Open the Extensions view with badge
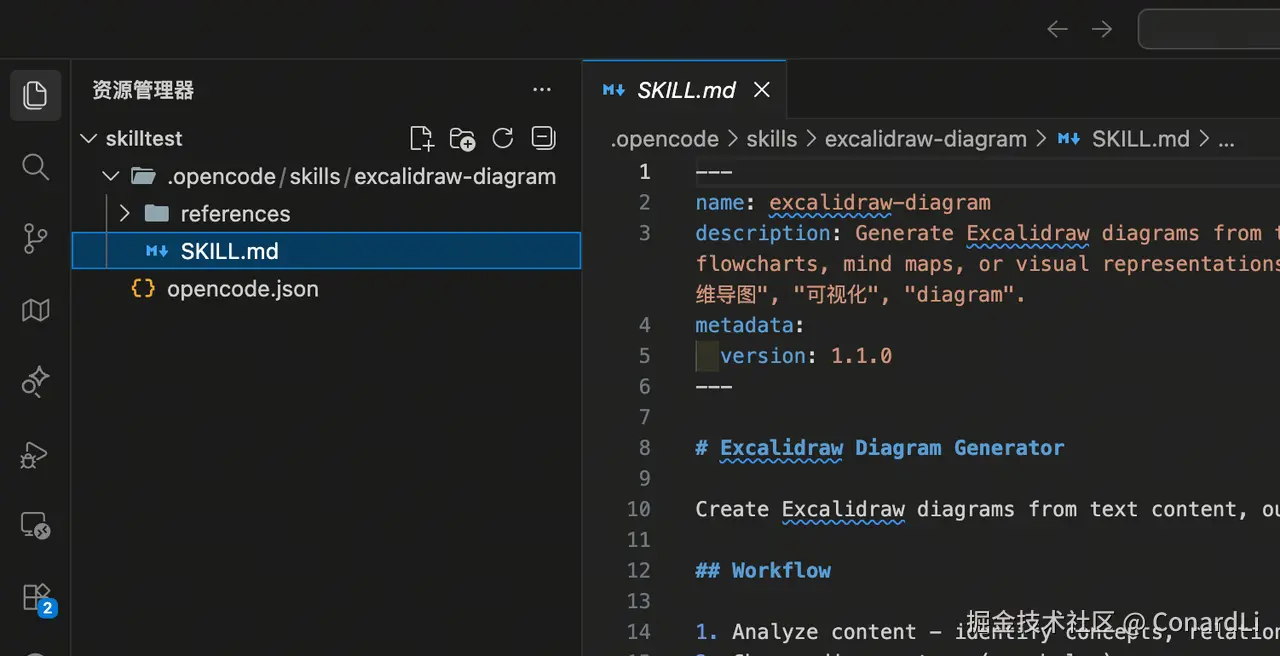Viewport: 1280px width, 656px height. click(x=37, y=598)
